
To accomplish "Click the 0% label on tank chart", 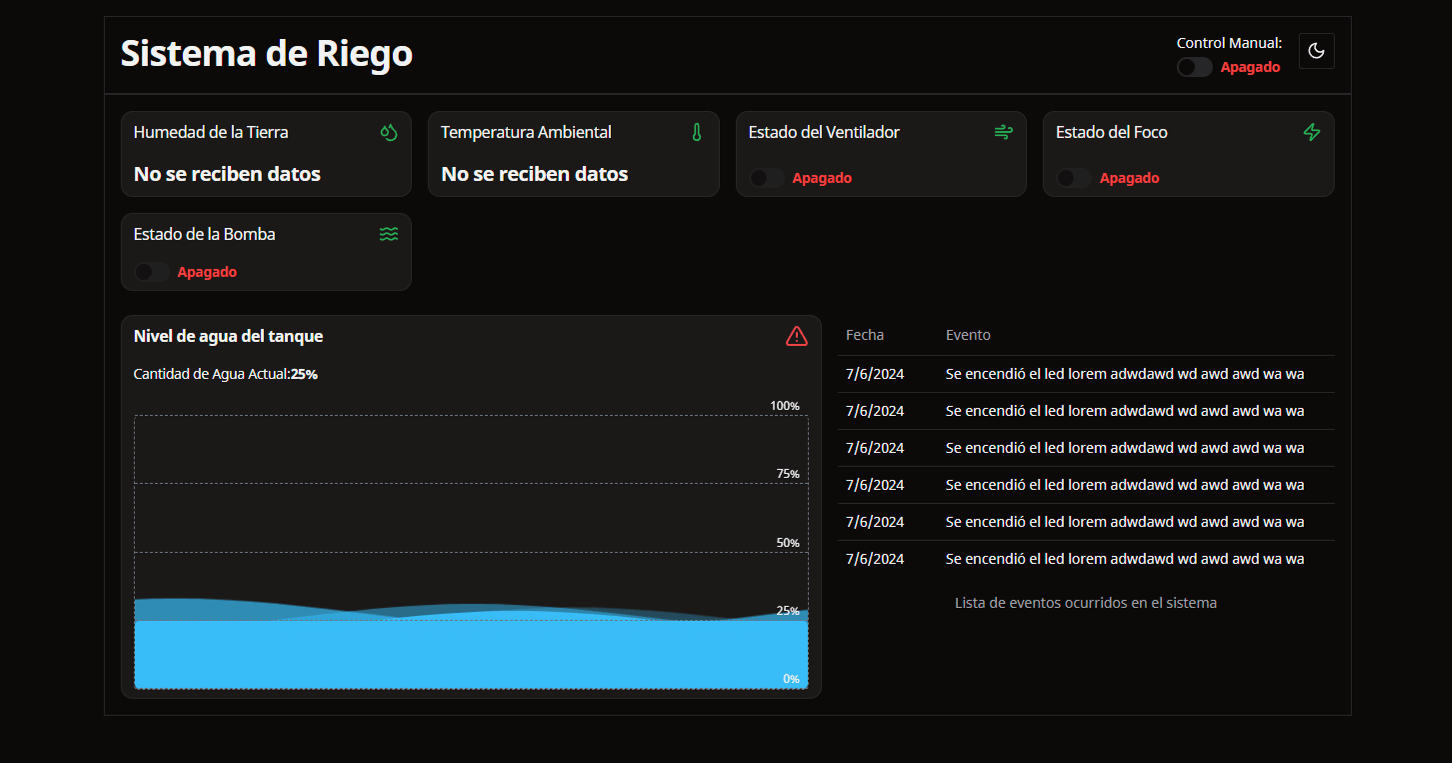I will pos(791,679).
